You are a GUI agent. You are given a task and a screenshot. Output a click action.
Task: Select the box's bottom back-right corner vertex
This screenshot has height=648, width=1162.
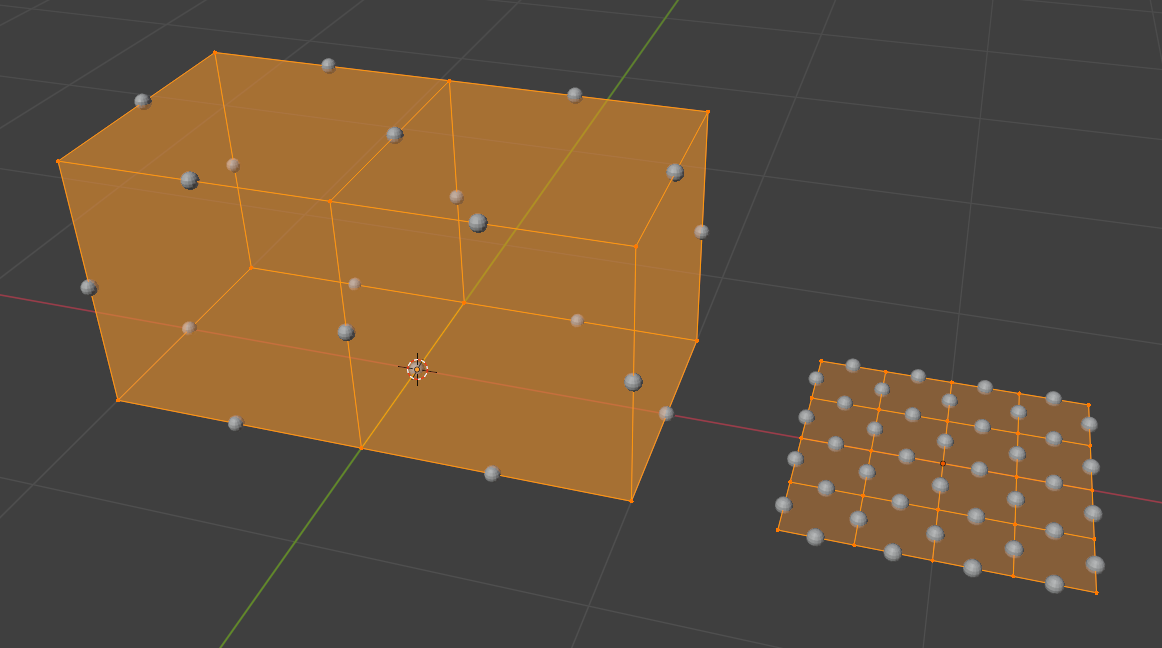[696, 340]
